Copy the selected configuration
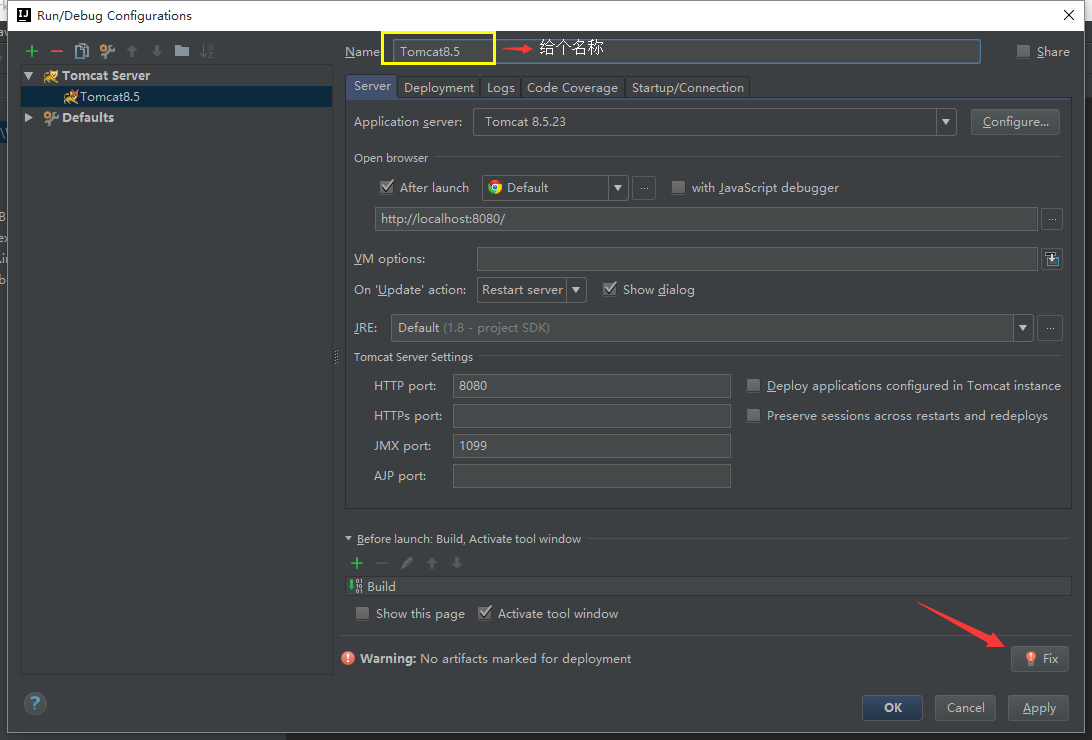The height and width of the screenshot is (740, 1092). (x=81, y=51)
